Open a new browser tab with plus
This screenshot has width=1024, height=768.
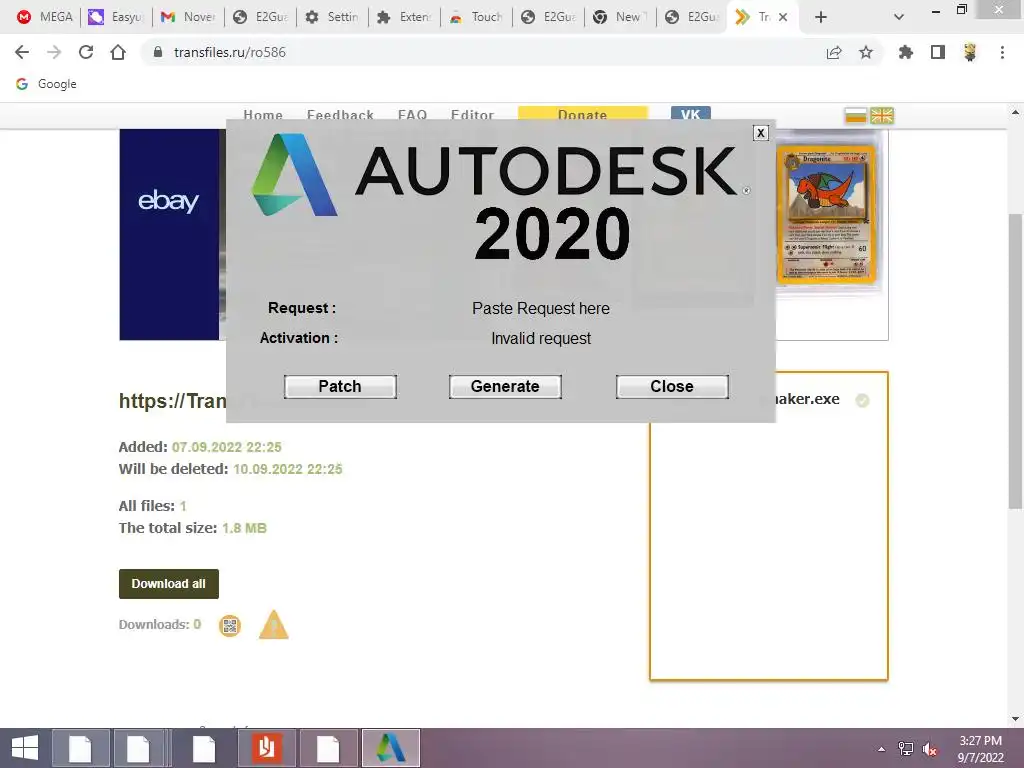(x=821, y=18)
